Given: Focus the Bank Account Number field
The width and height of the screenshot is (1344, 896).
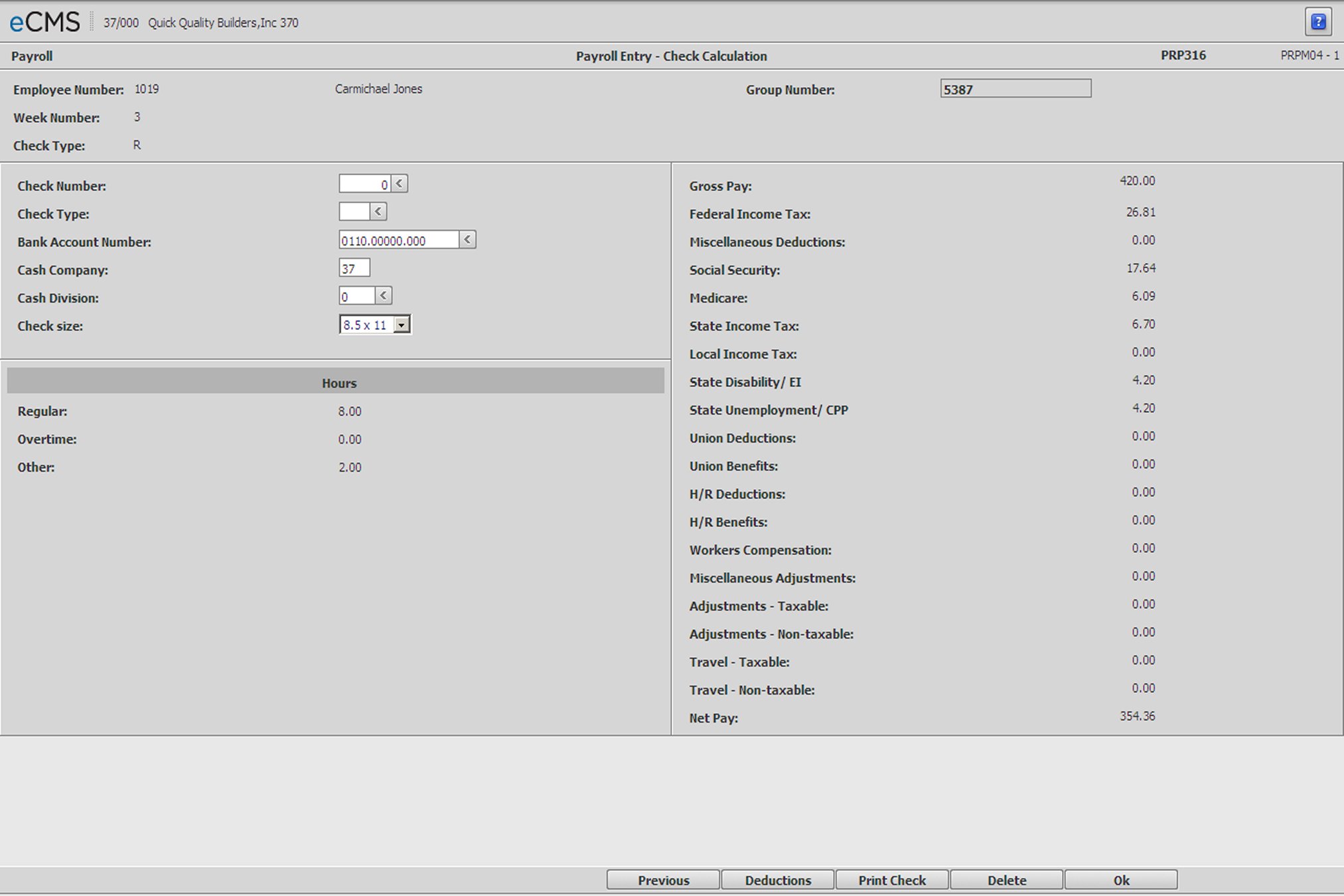Looking at the screenshot, I should 399,240.
